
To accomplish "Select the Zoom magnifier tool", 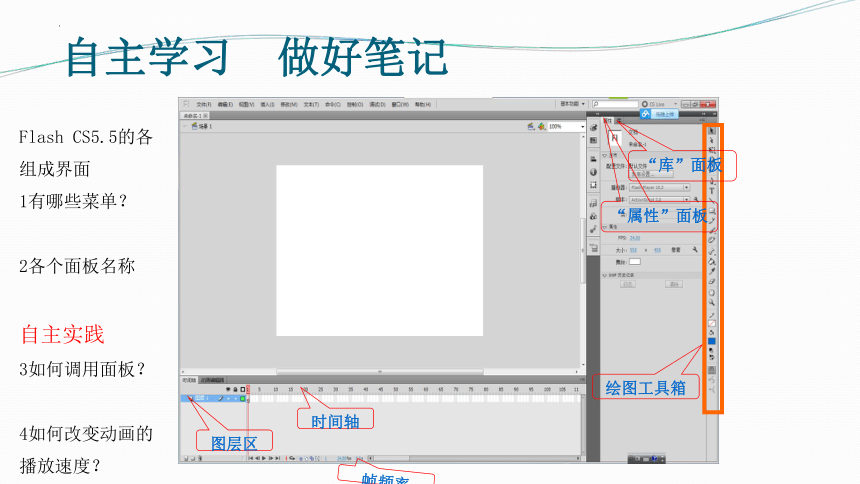I will pyautogui.click(x=711, y=302).
